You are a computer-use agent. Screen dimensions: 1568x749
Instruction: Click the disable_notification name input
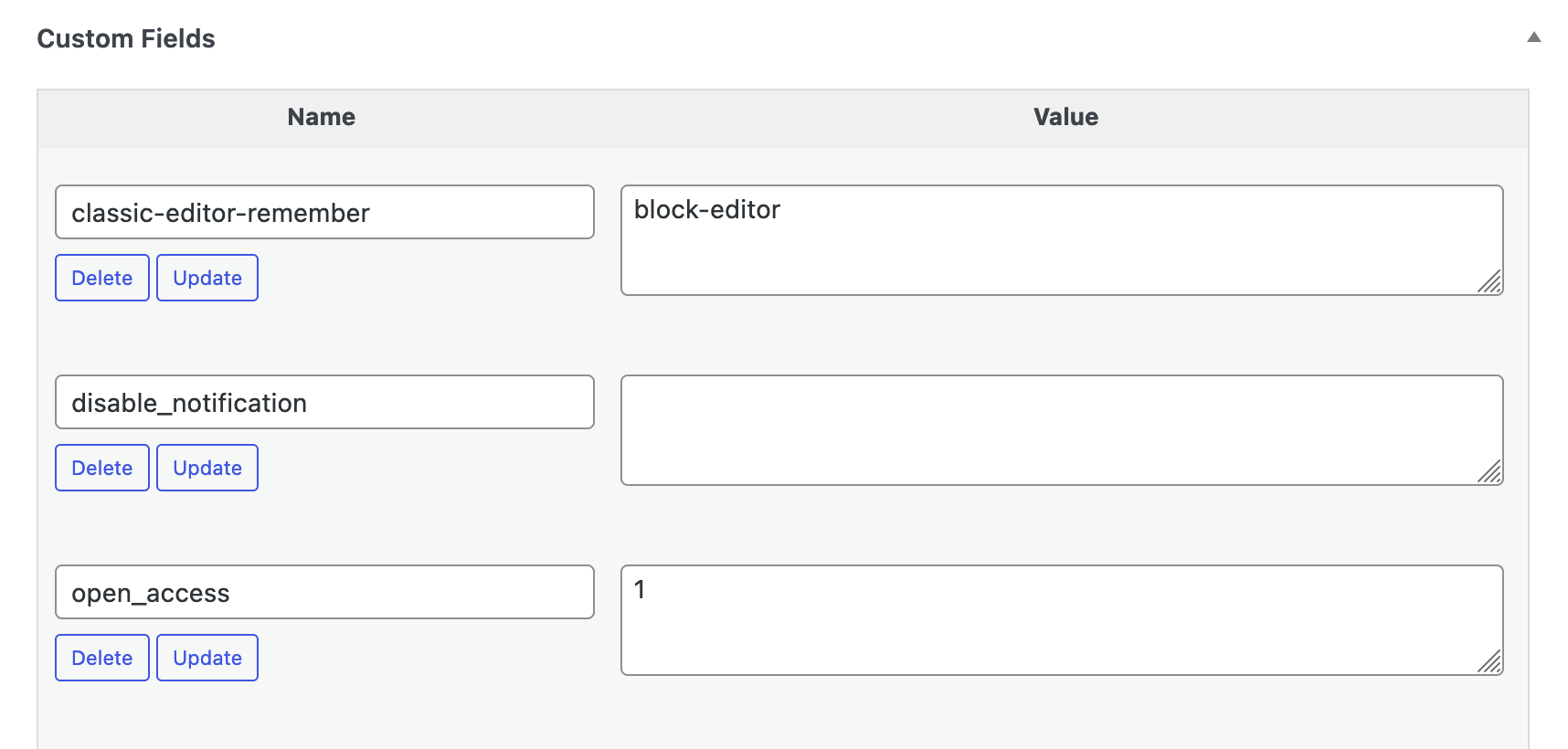tap(323, 402)
